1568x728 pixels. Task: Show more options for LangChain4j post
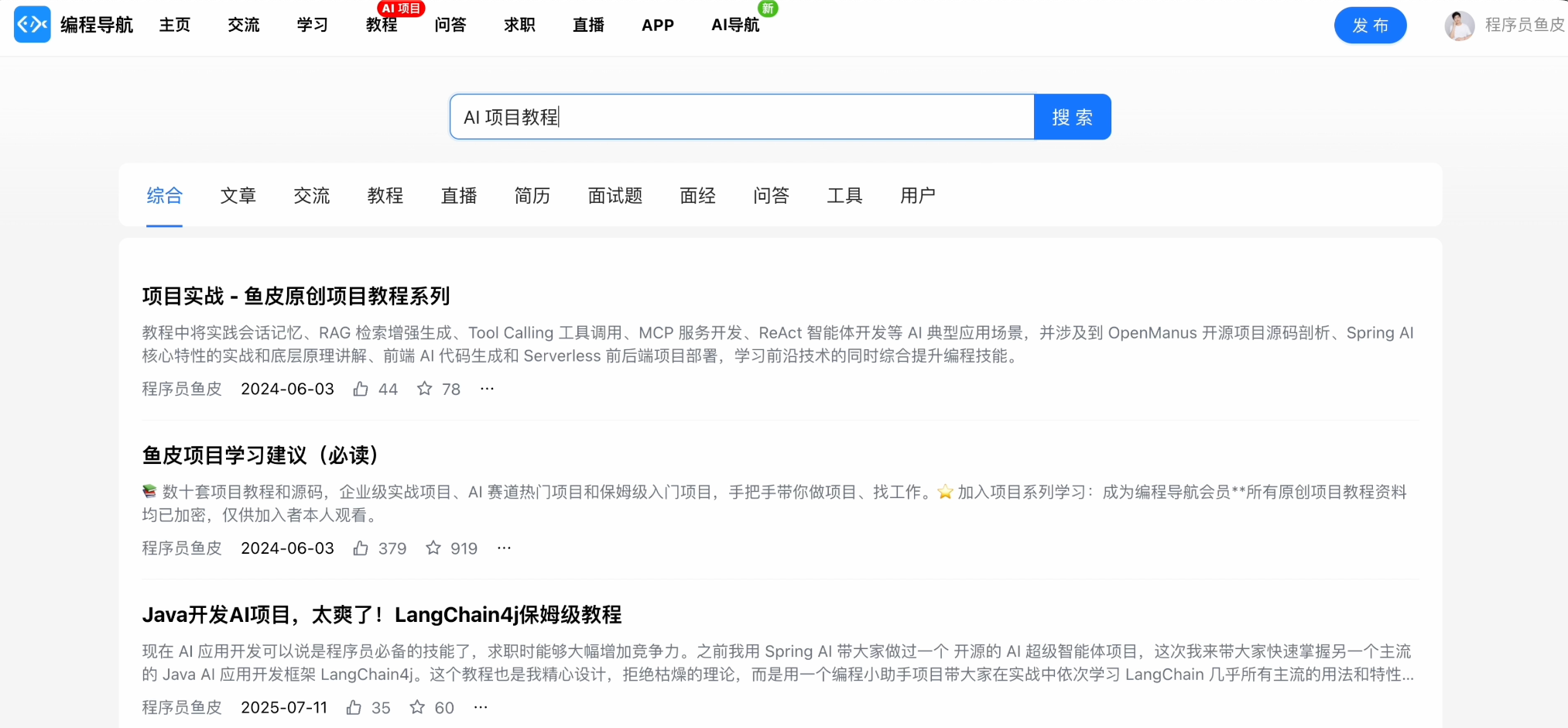tap(481, 708)
